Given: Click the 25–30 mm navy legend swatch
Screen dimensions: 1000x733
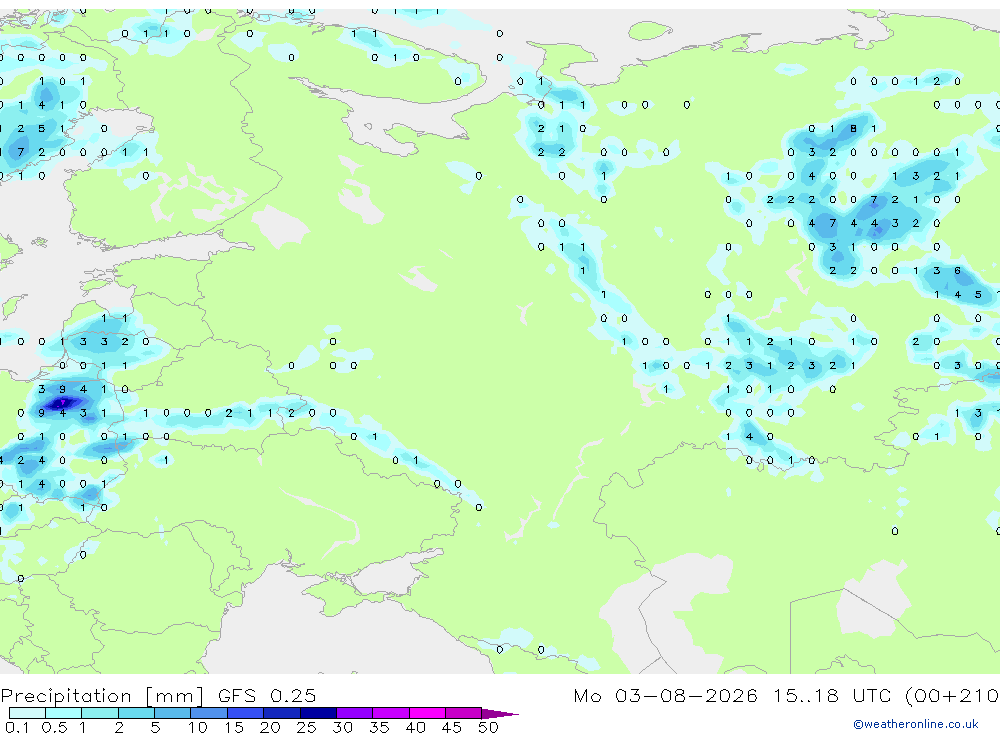Looking at the screenshot, I should (318, 713).
